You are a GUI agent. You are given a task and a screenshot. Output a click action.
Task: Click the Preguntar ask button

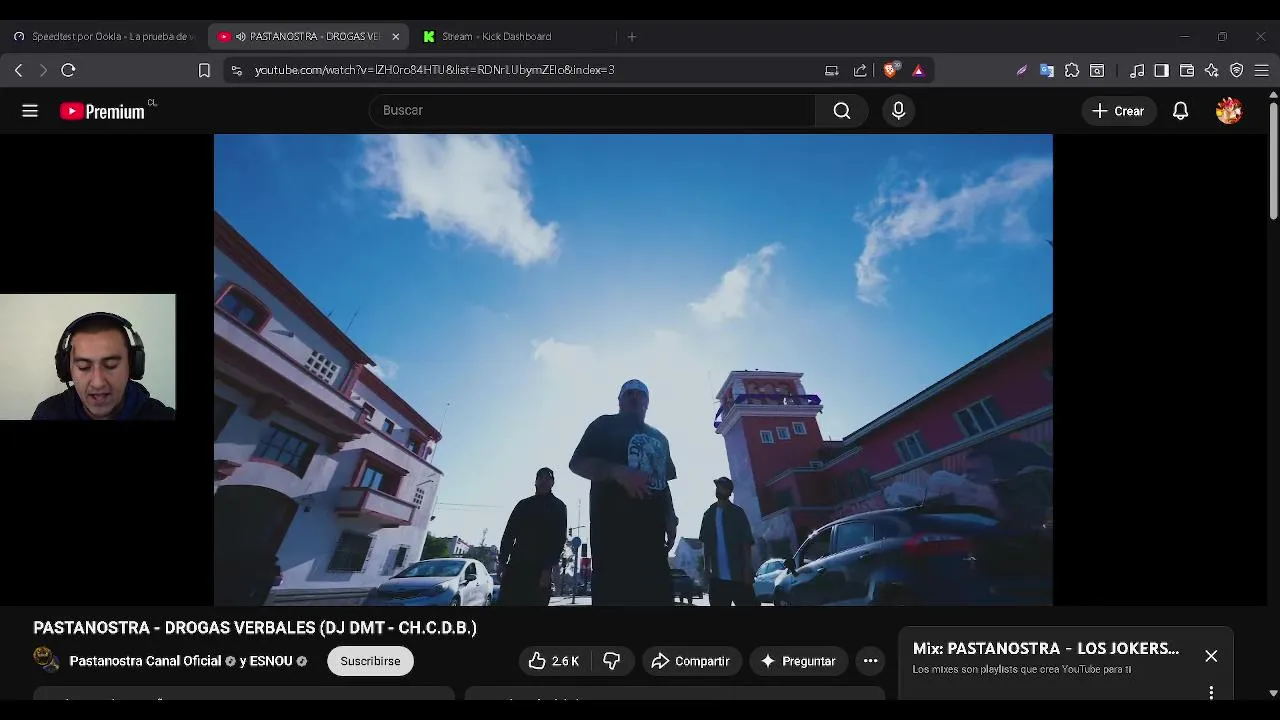(x=798, y=661)
